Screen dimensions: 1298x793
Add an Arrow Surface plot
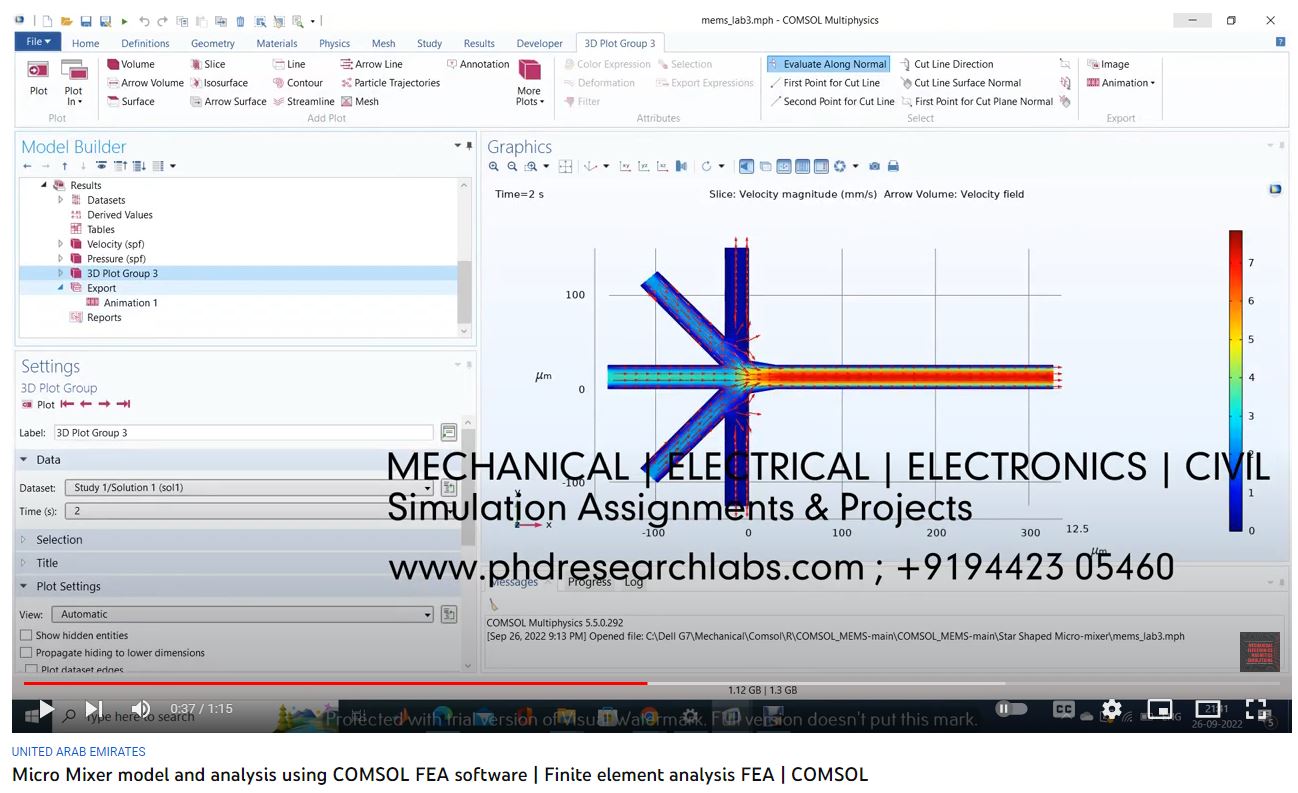point(229,101)
